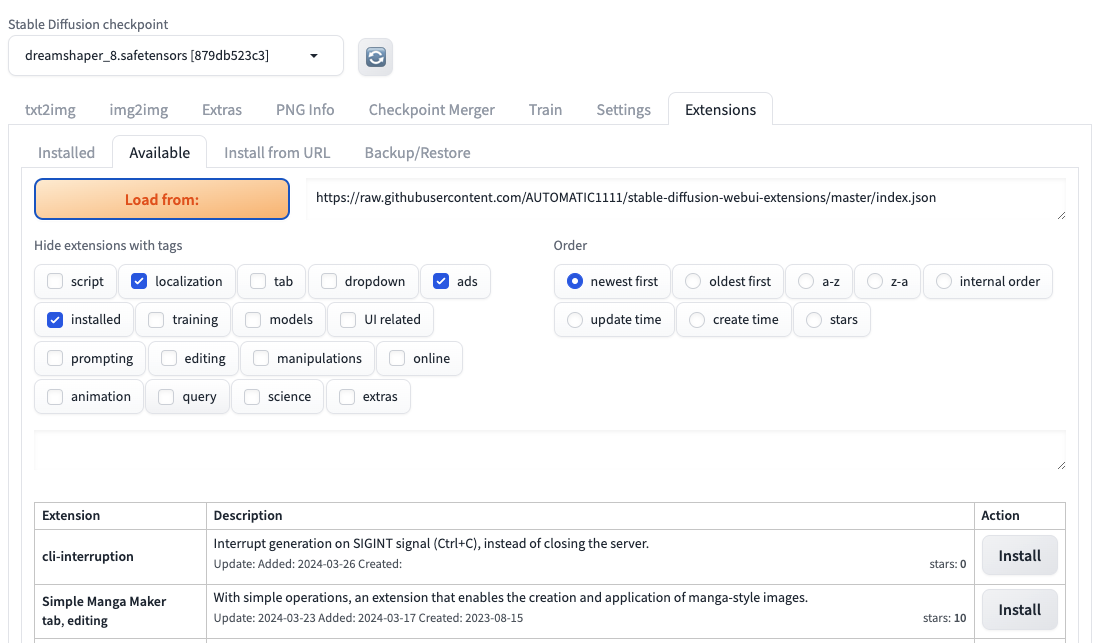Open the Stable Diffusion checkpoint dropdown
The image size is (1103, 643).
tap(175, 56)
